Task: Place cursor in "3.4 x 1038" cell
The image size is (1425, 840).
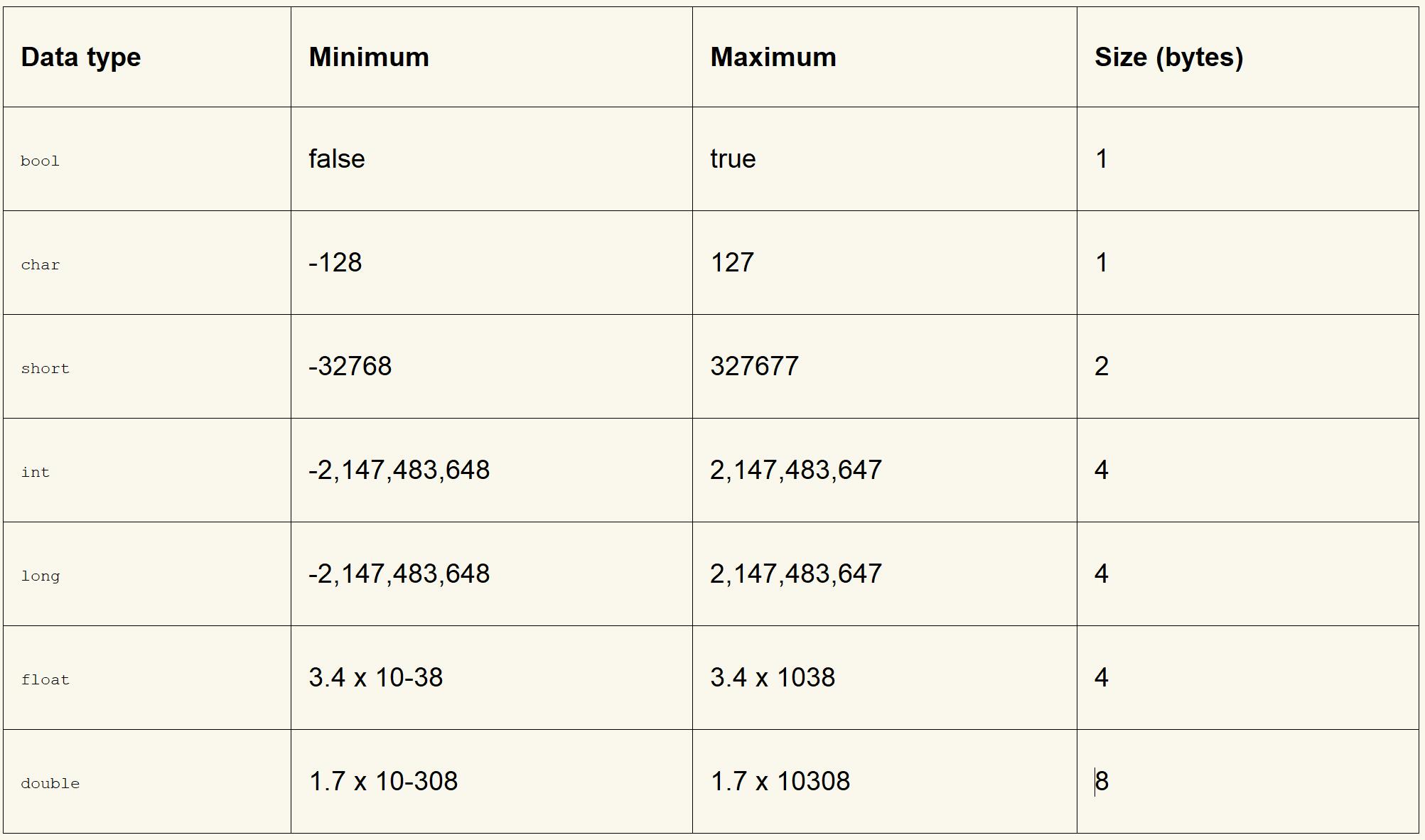Action: point(773,678)
